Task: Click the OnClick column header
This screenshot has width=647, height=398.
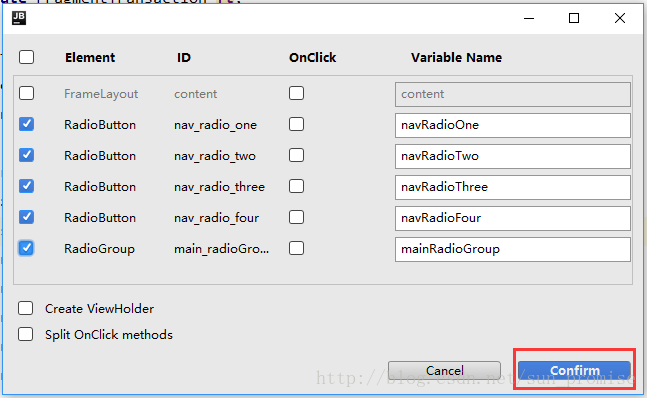Action: click(x=312, y=57)
